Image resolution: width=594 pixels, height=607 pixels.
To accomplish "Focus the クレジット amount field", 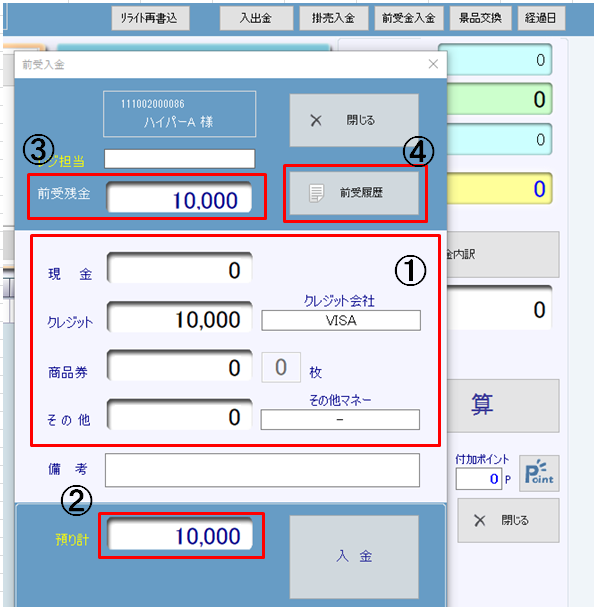I will click(180, 317).
